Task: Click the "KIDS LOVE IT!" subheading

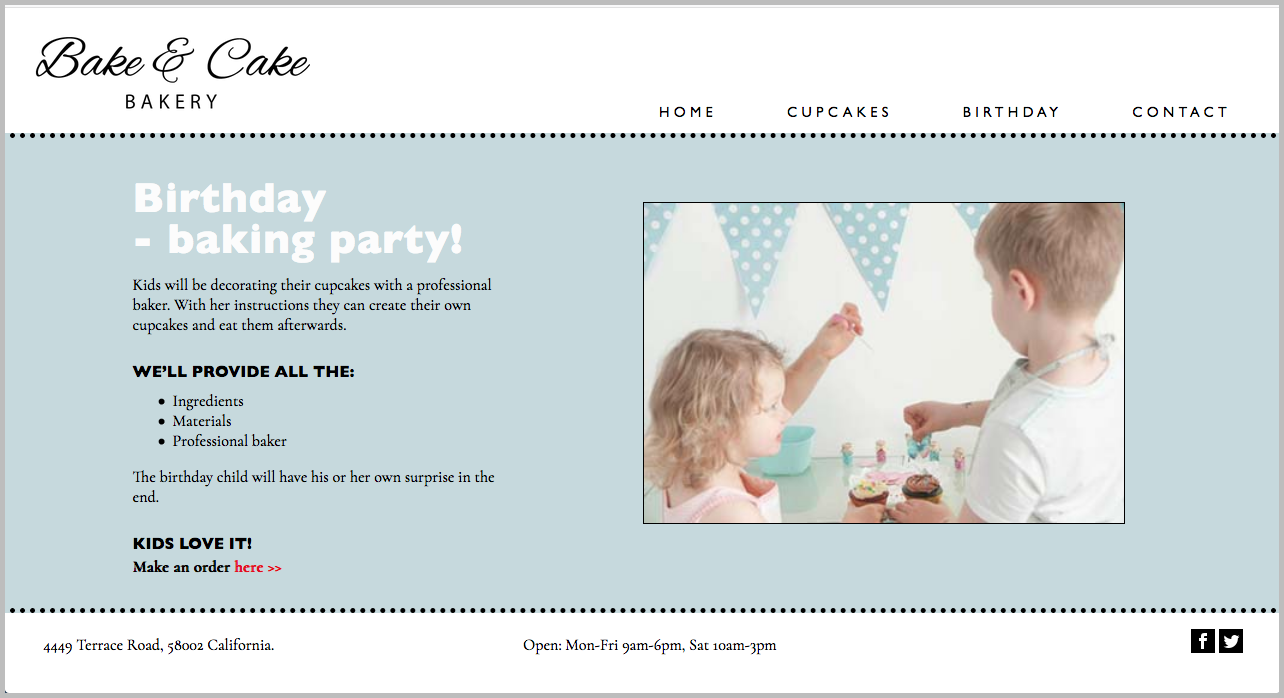Action: pyautogui.click(x=192, y=544)
